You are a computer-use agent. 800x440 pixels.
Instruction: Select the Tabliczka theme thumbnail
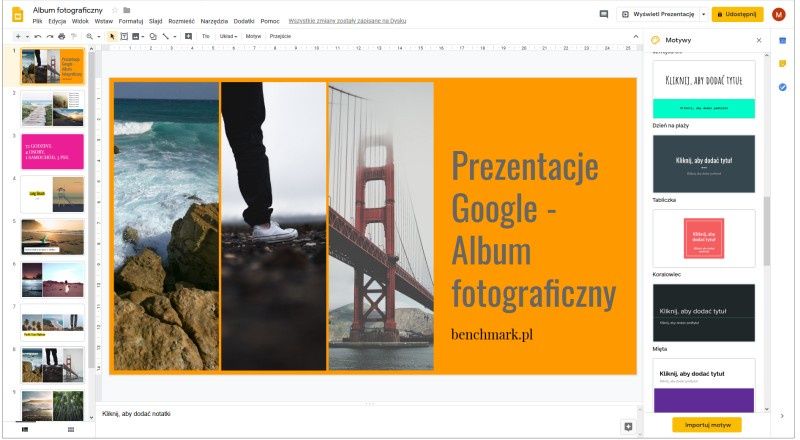(704, 164)
